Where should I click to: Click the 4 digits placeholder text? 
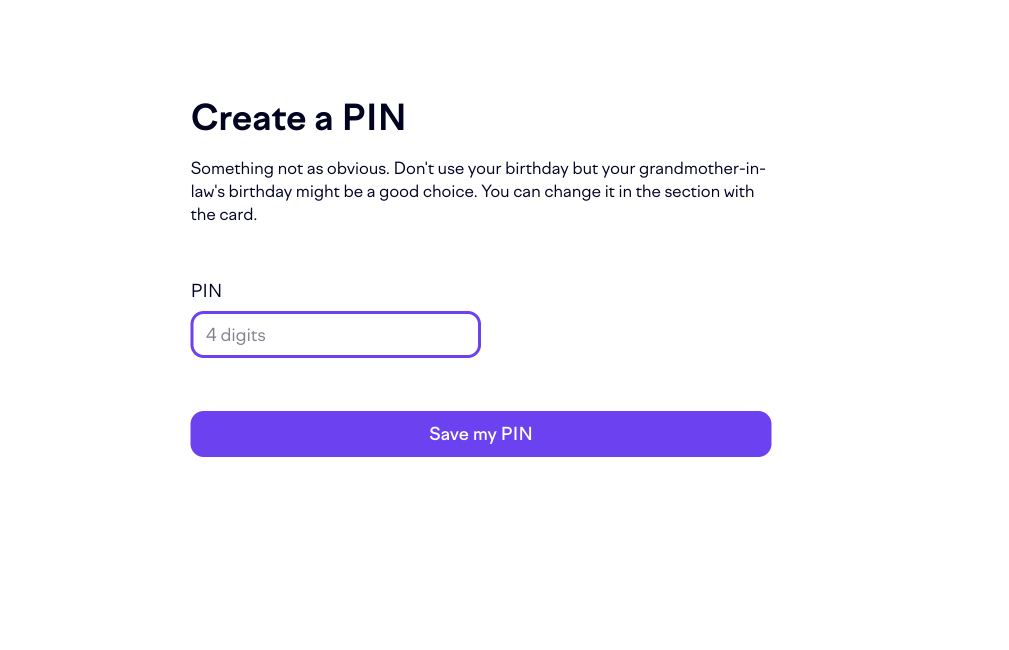[235, 334]
